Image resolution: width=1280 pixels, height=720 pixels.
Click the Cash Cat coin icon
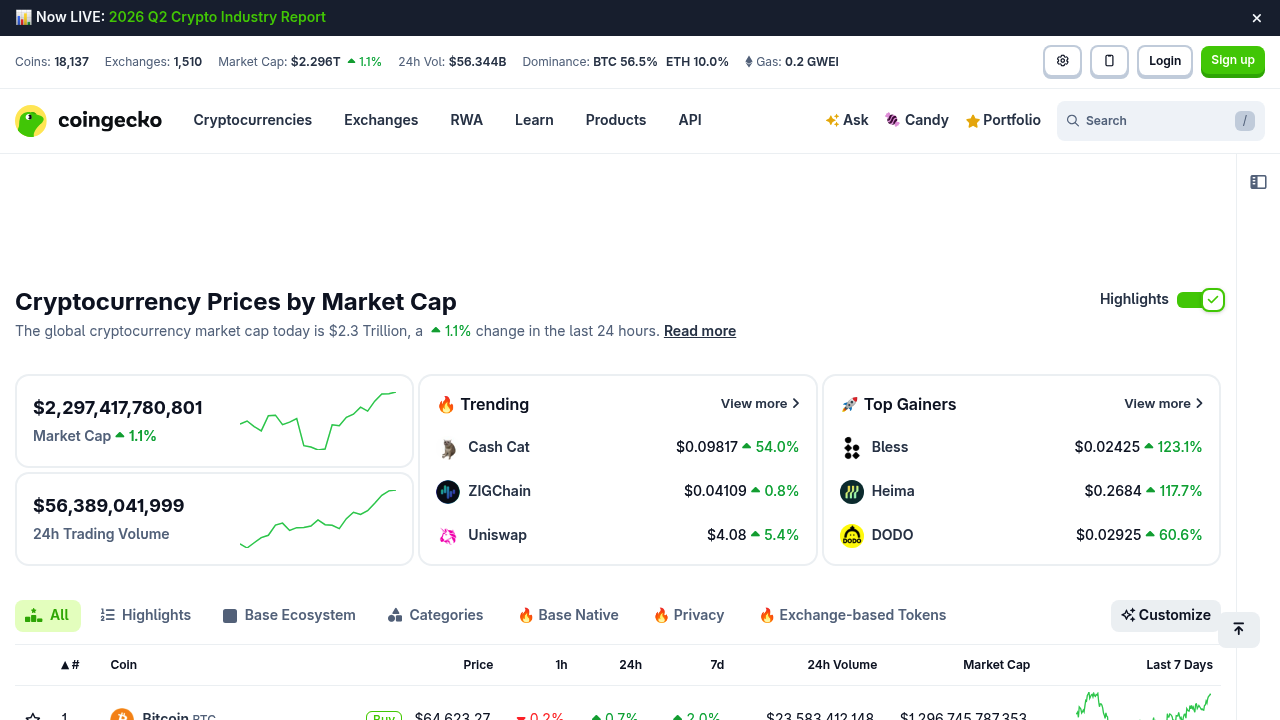448,448
